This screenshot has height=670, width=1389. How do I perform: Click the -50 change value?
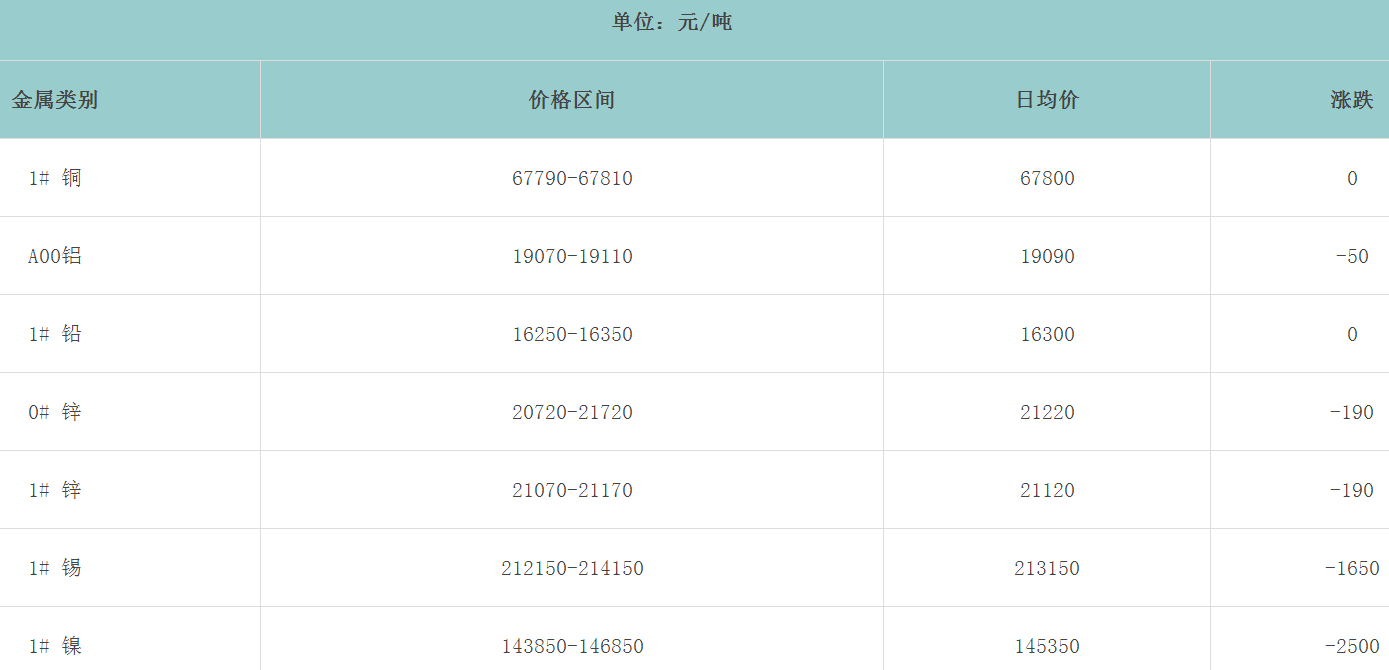click(1351, 257)
